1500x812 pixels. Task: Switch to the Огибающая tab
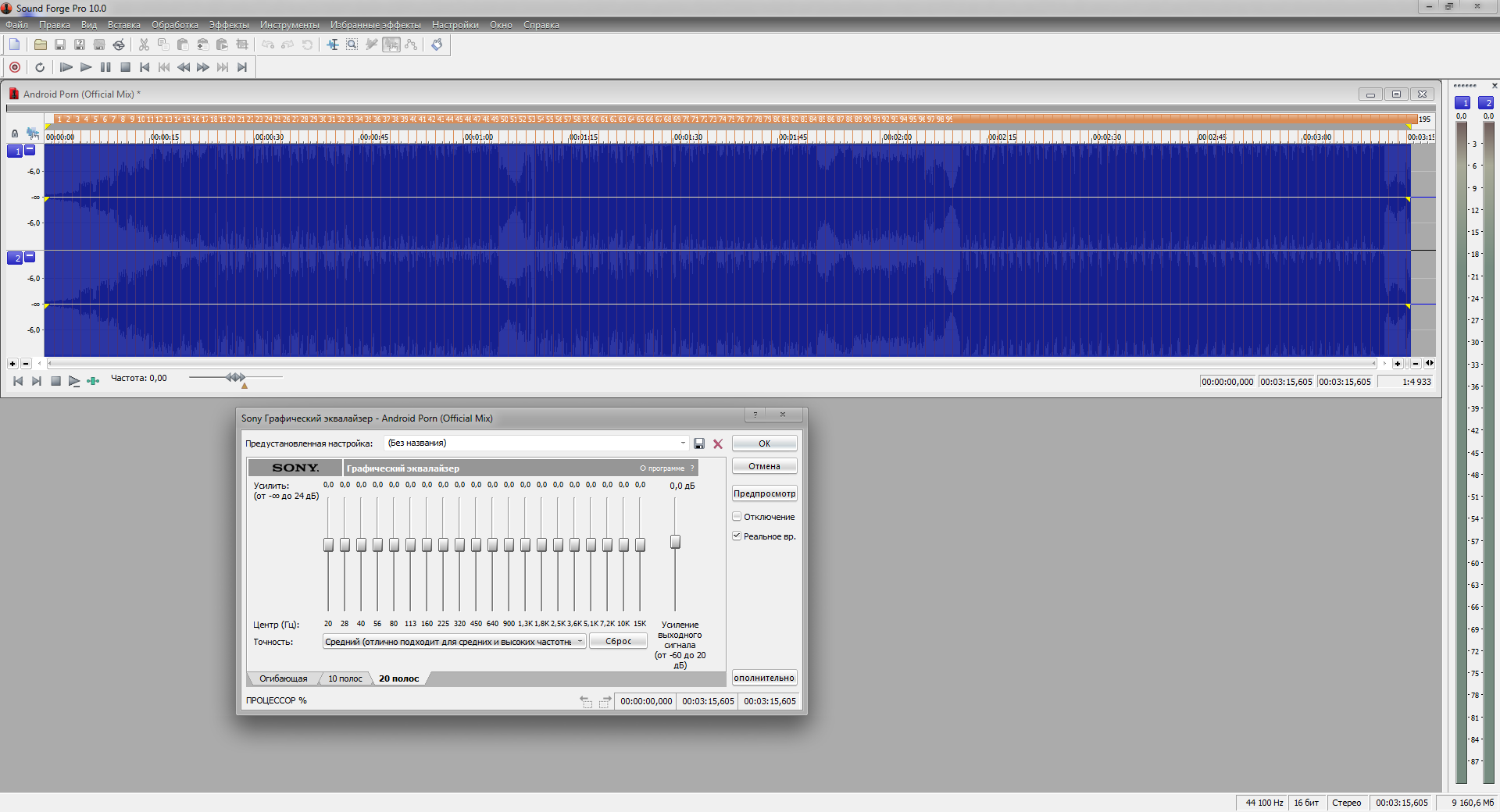click(284, 678)
